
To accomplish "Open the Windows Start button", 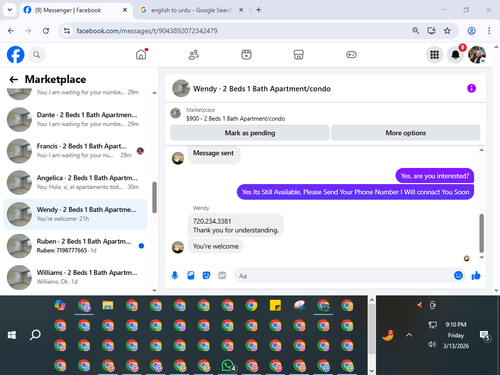I will [12, 335].
